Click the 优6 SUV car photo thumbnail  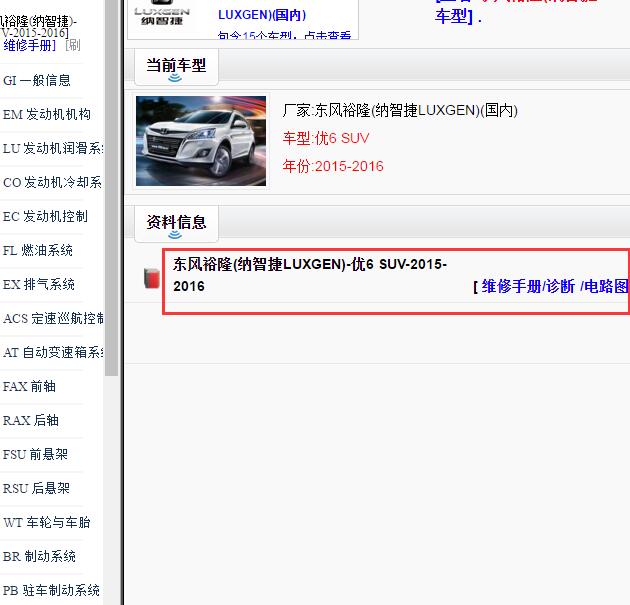[x=201, y=141]
